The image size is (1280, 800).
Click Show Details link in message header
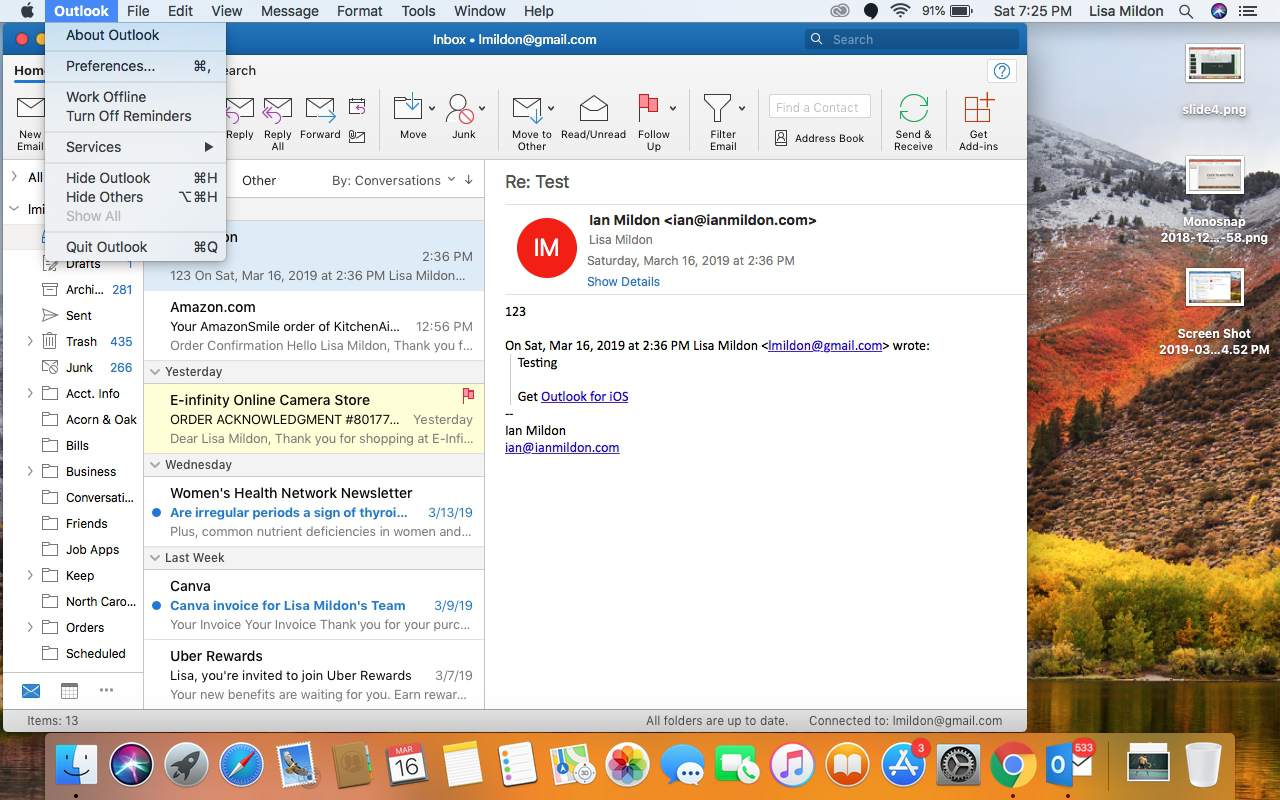623,281
